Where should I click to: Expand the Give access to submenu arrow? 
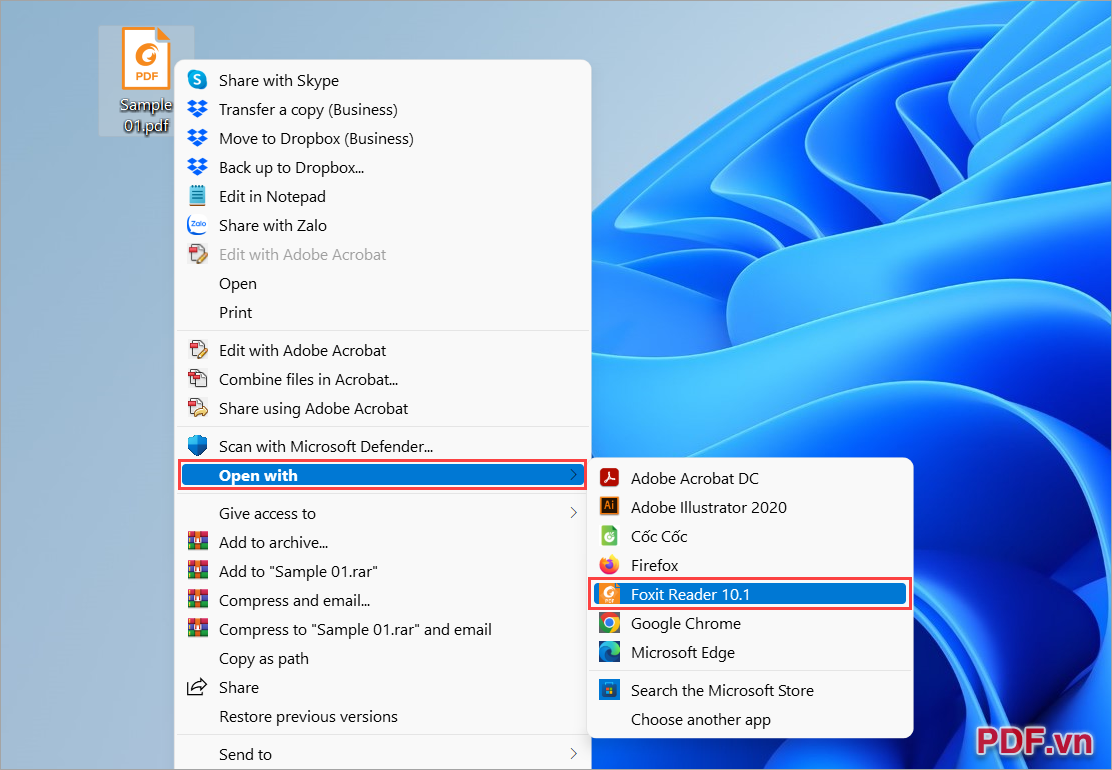pos(574,513)
